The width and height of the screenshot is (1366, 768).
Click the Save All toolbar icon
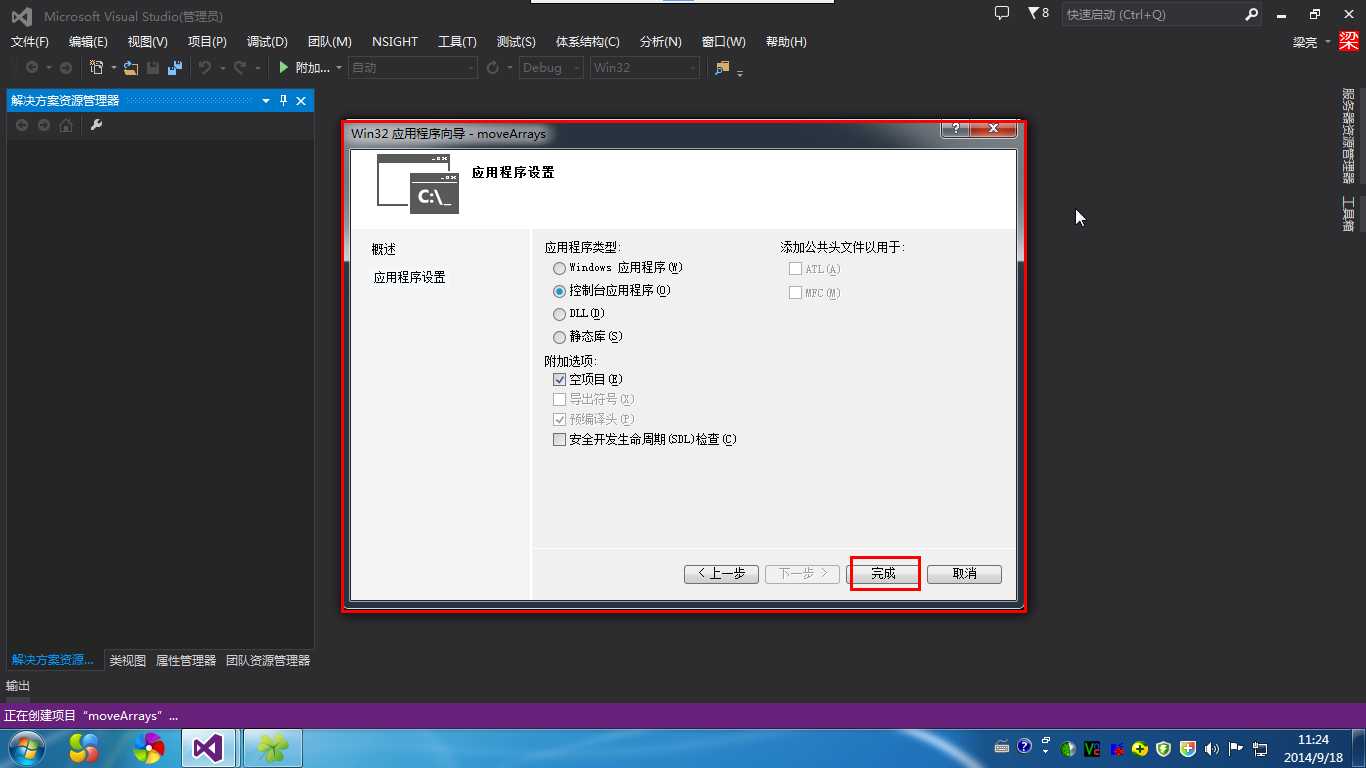point(175,68)
